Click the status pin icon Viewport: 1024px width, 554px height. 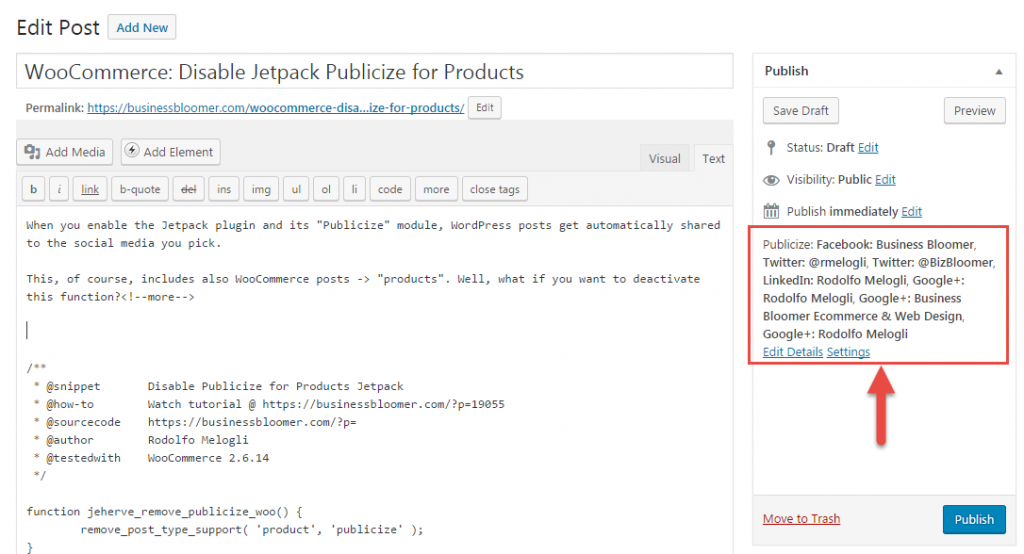click(771, 148)
